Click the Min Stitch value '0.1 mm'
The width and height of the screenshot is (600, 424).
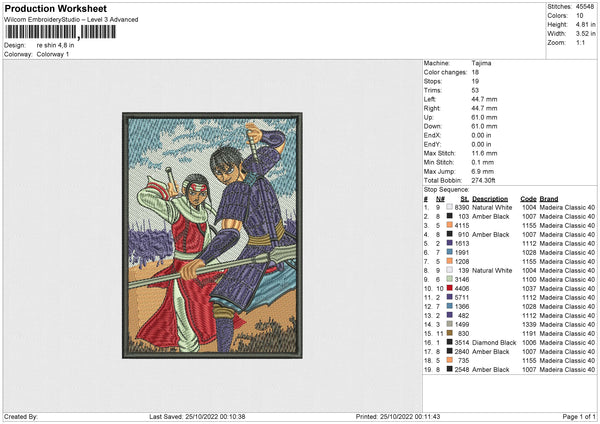click(483, 162)
